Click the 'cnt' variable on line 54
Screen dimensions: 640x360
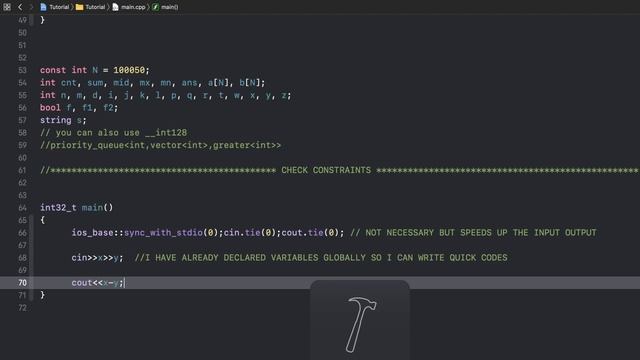(69, 83)
